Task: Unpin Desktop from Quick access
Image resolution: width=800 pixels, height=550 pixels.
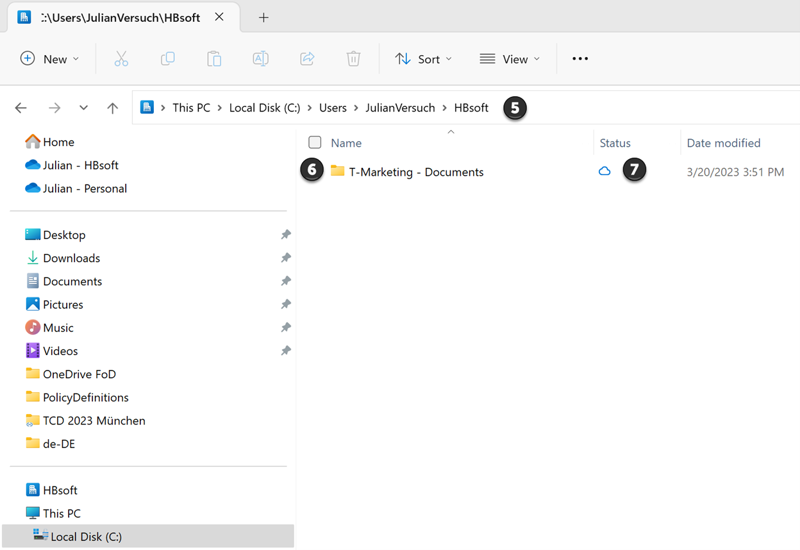Action: pos(285,235)
